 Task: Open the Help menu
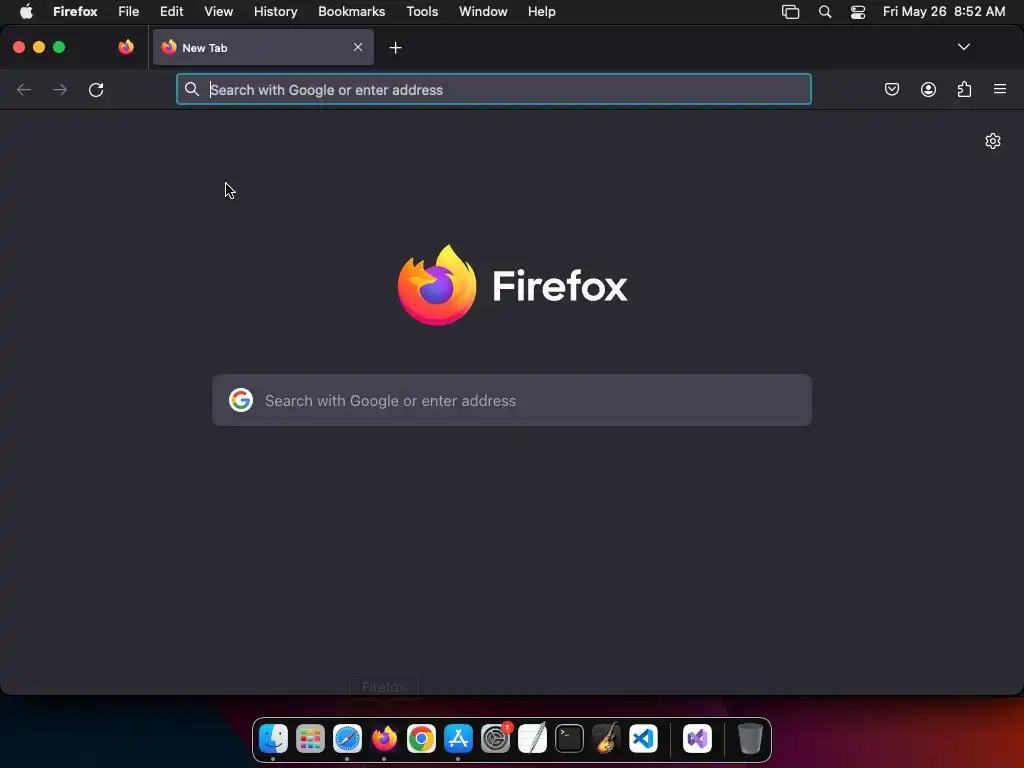click(541, 12)
